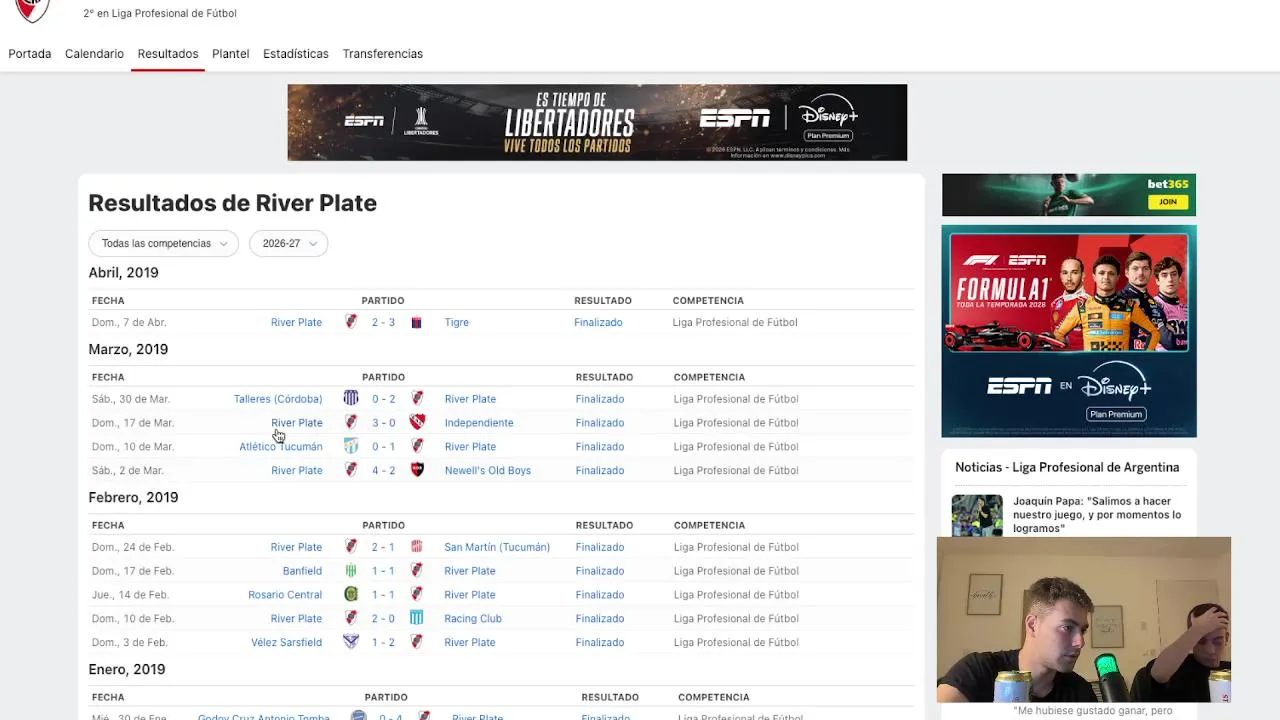Click the Vélez Sarsfield team crest

[351, 642]
